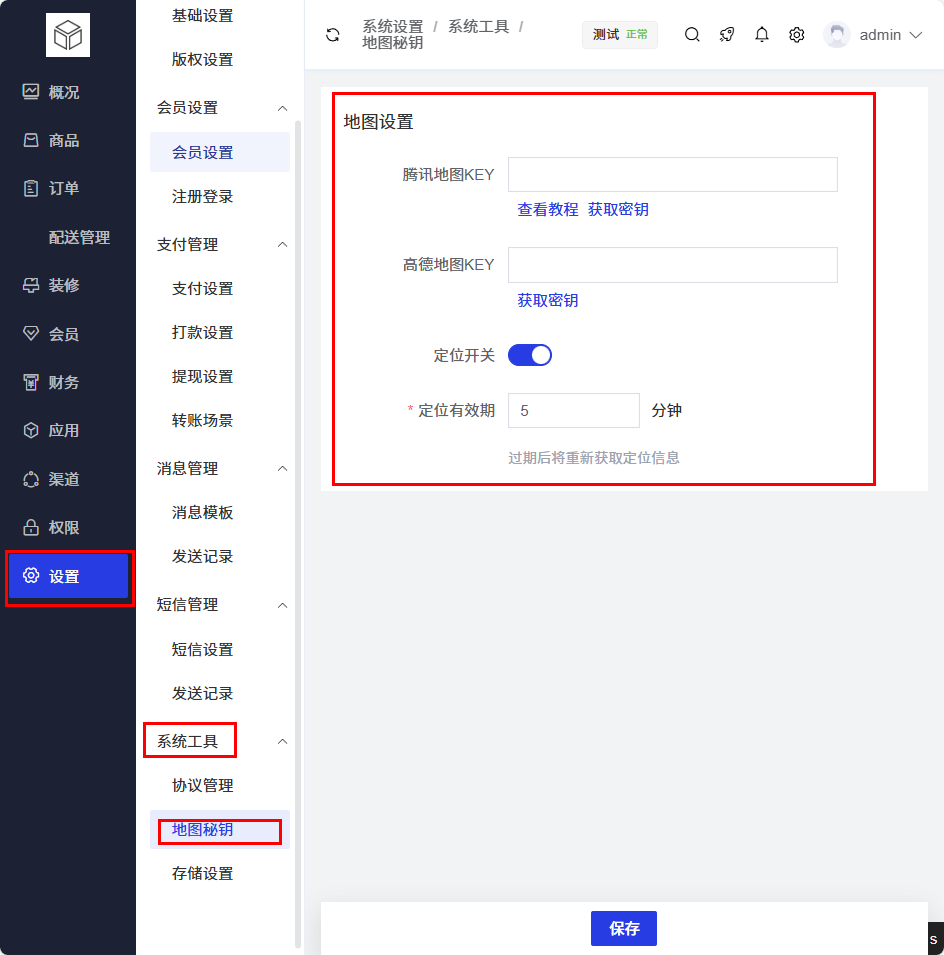Click the 保存 save button
Screen dimensions: 944x955
623,928
